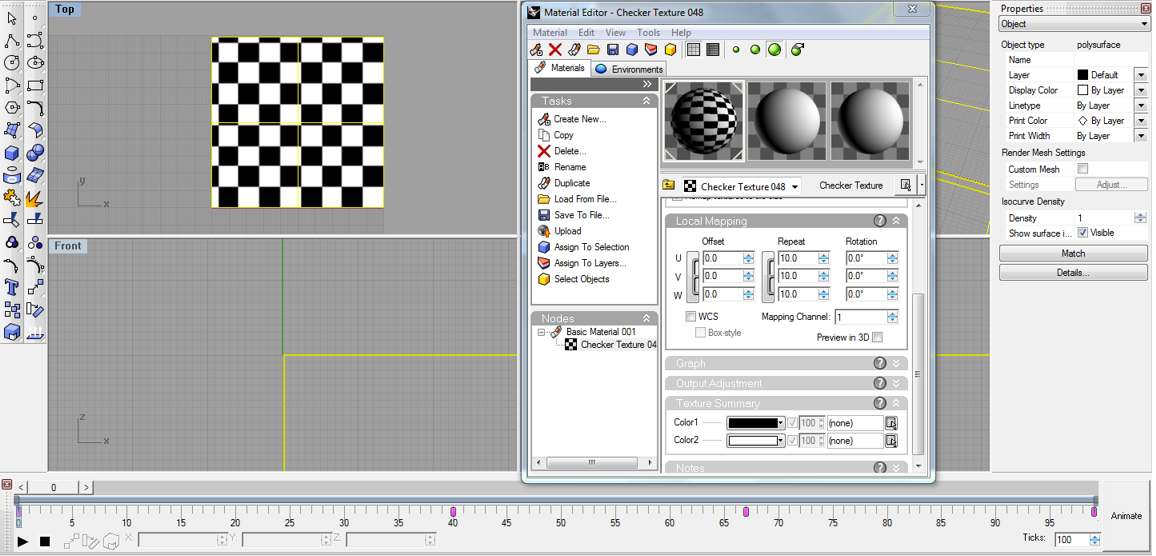Screen dimensions: 1156x556
Task: Select the Circle tool in left toolbar
Action: [x=13, y=63]
